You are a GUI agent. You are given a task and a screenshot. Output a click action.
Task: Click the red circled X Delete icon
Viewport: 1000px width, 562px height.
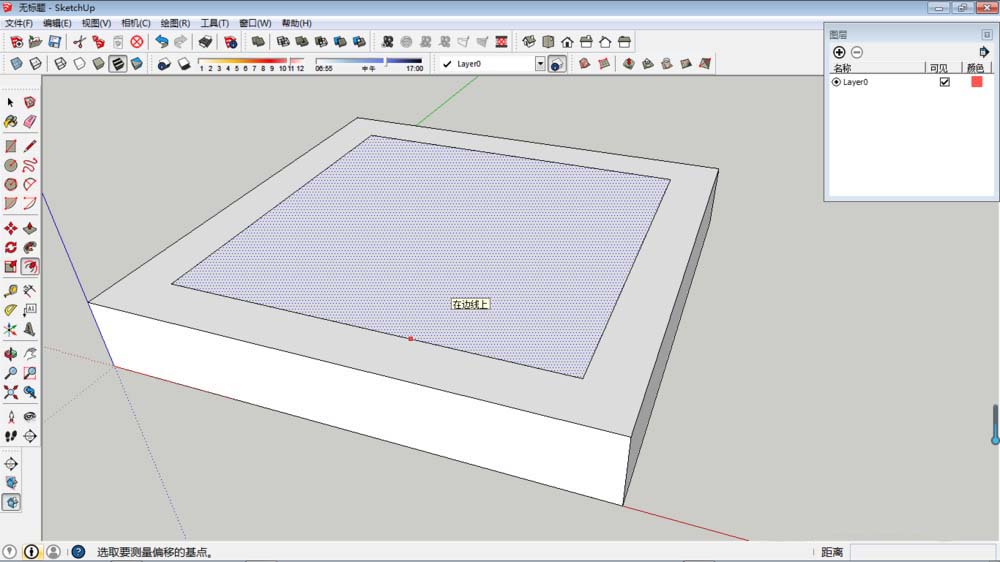point(137,42)
